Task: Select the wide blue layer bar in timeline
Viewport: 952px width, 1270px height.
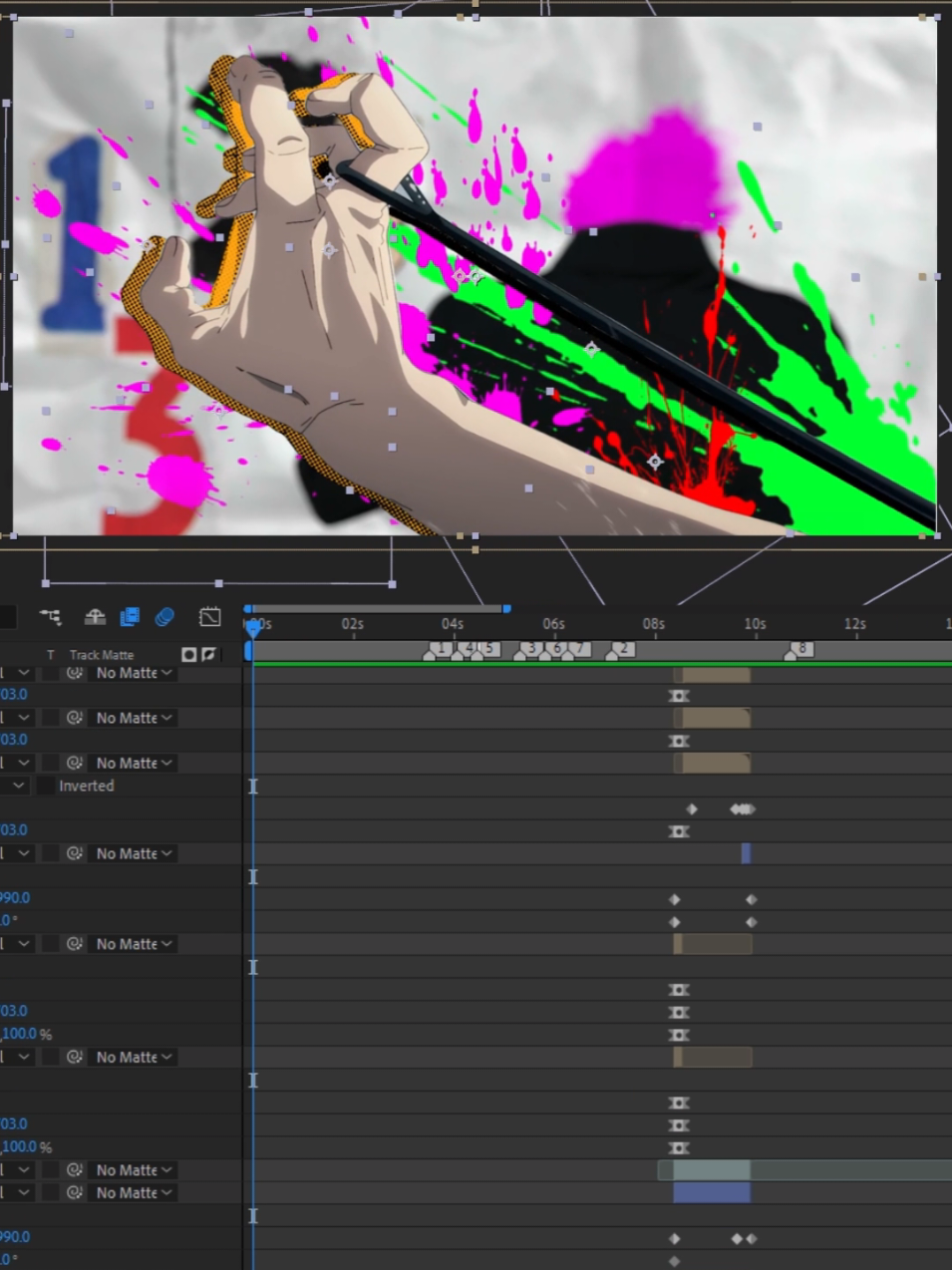Action: 712,1192
